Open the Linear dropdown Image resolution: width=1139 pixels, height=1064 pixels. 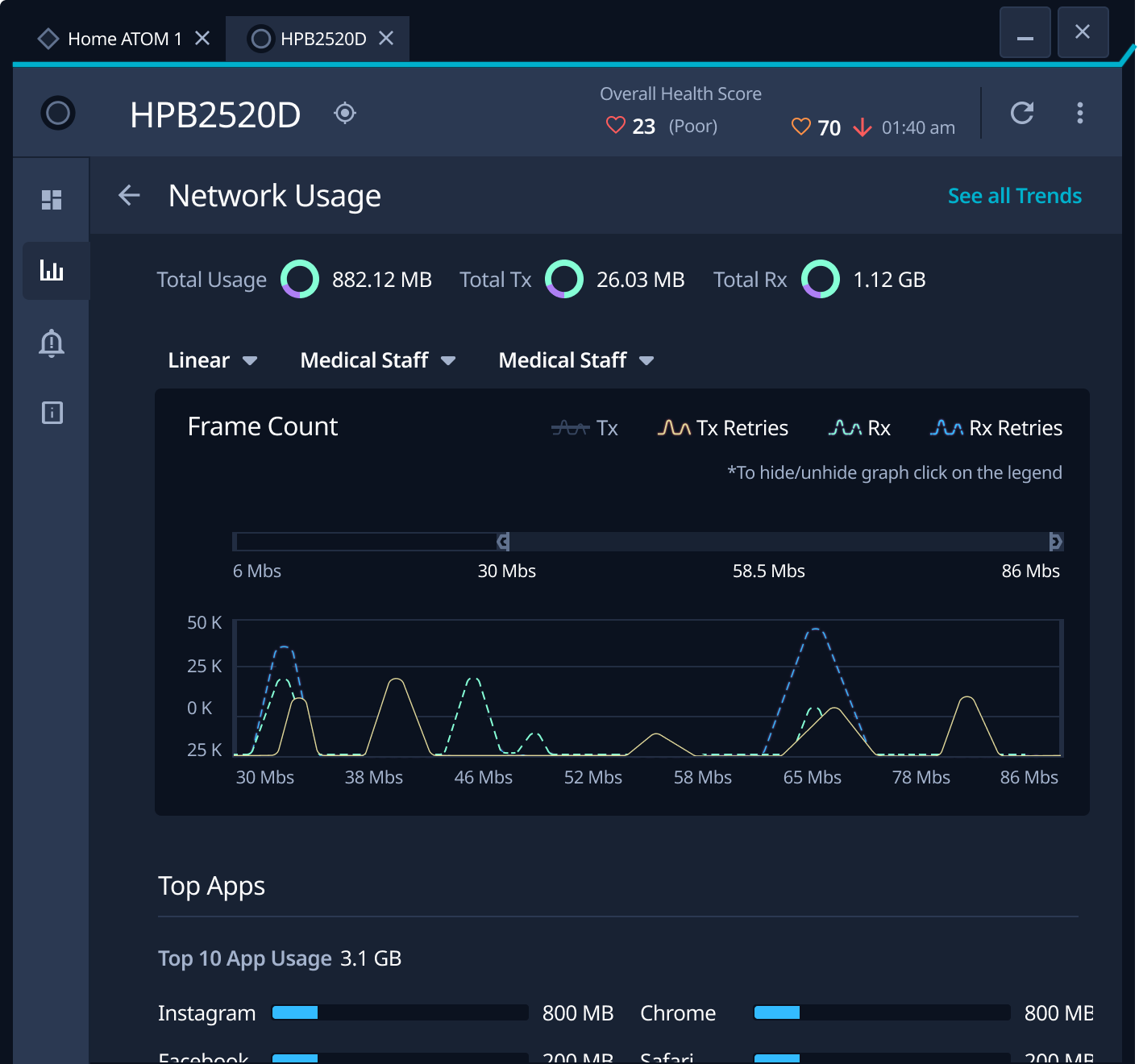[x=211, y=360]
